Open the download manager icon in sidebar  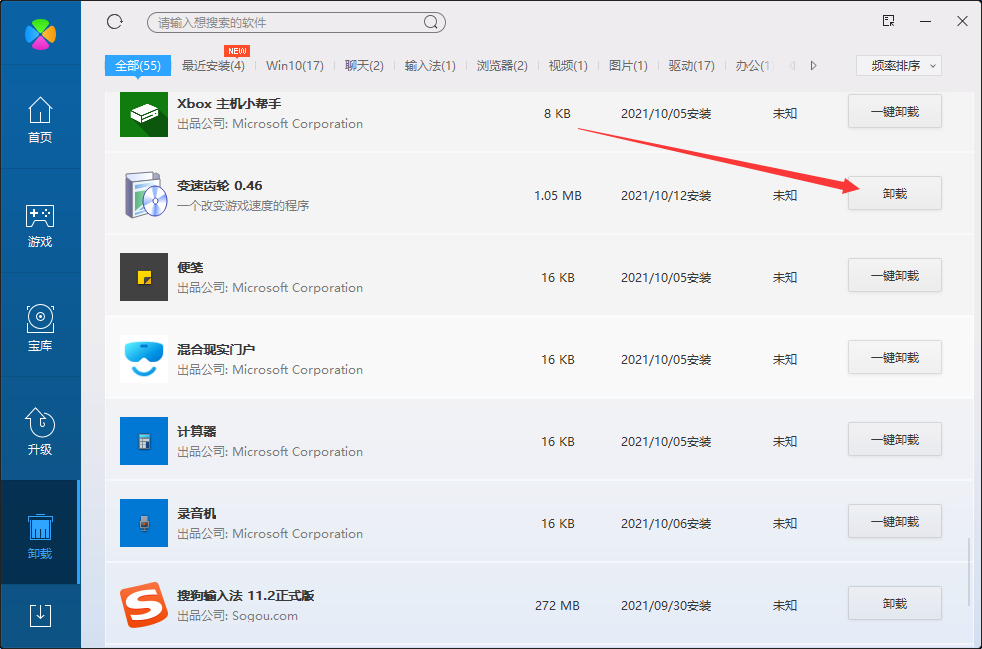pos(41,616)
